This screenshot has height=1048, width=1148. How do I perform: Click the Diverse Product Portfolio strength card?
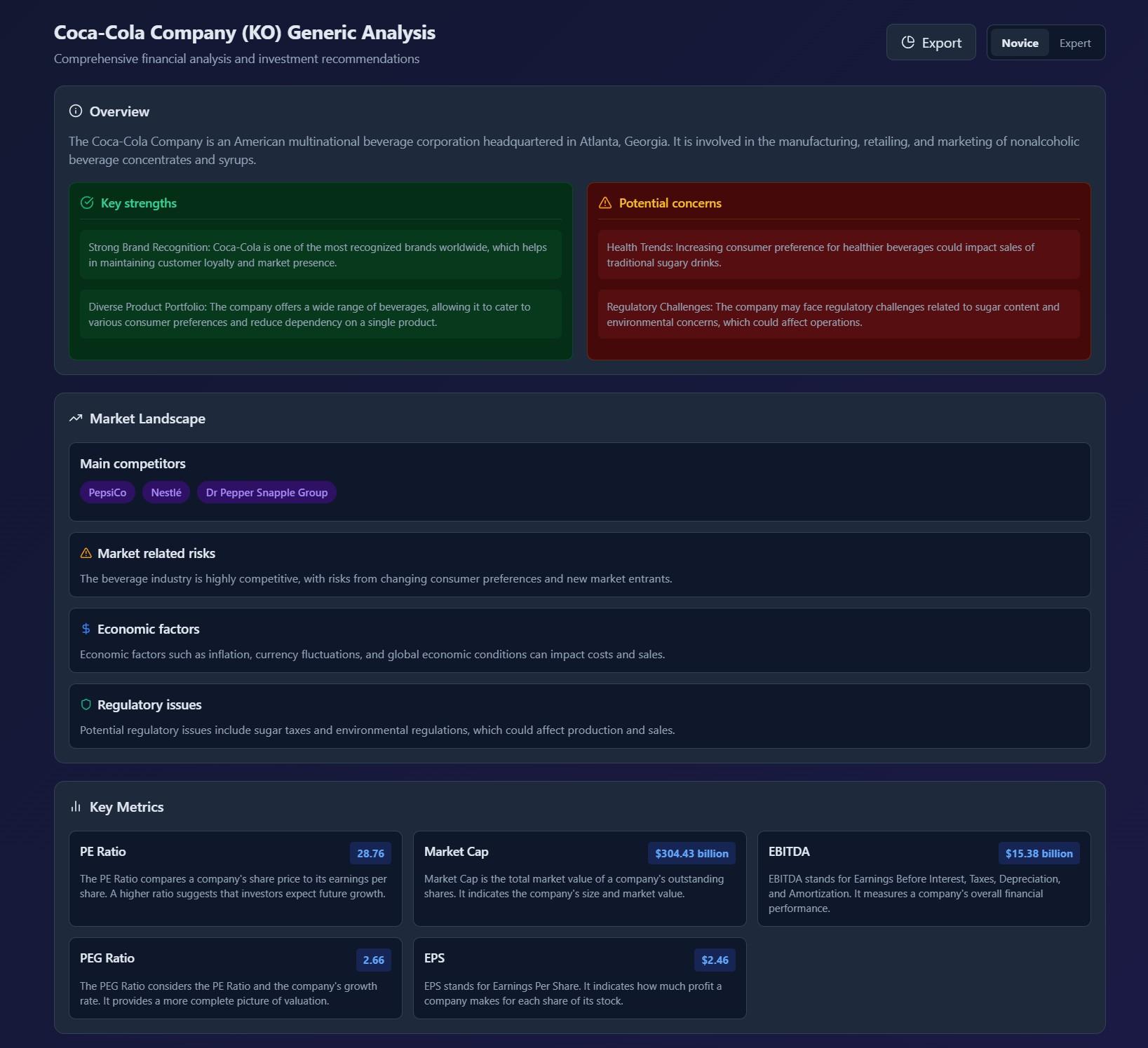pyautogui.click(x=320, y=314)
